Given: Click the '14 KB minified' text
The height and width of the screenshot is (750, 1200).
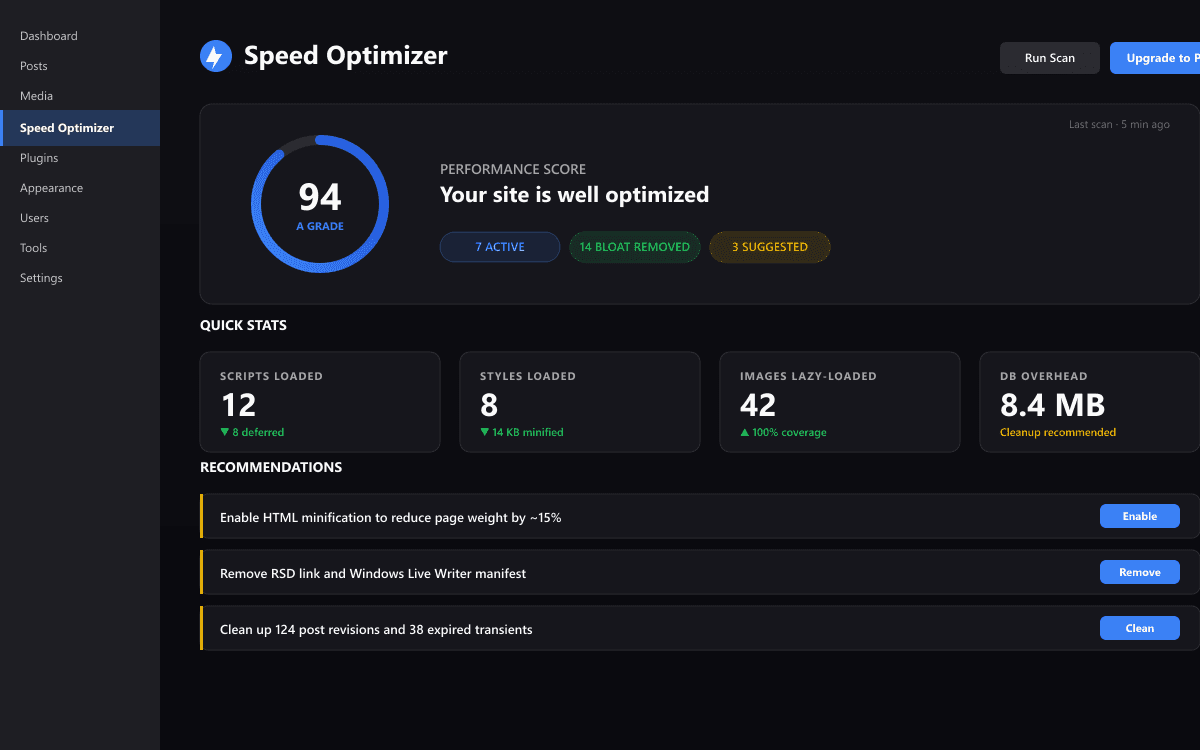Looking at the screenshot, I should click(522, 433).
